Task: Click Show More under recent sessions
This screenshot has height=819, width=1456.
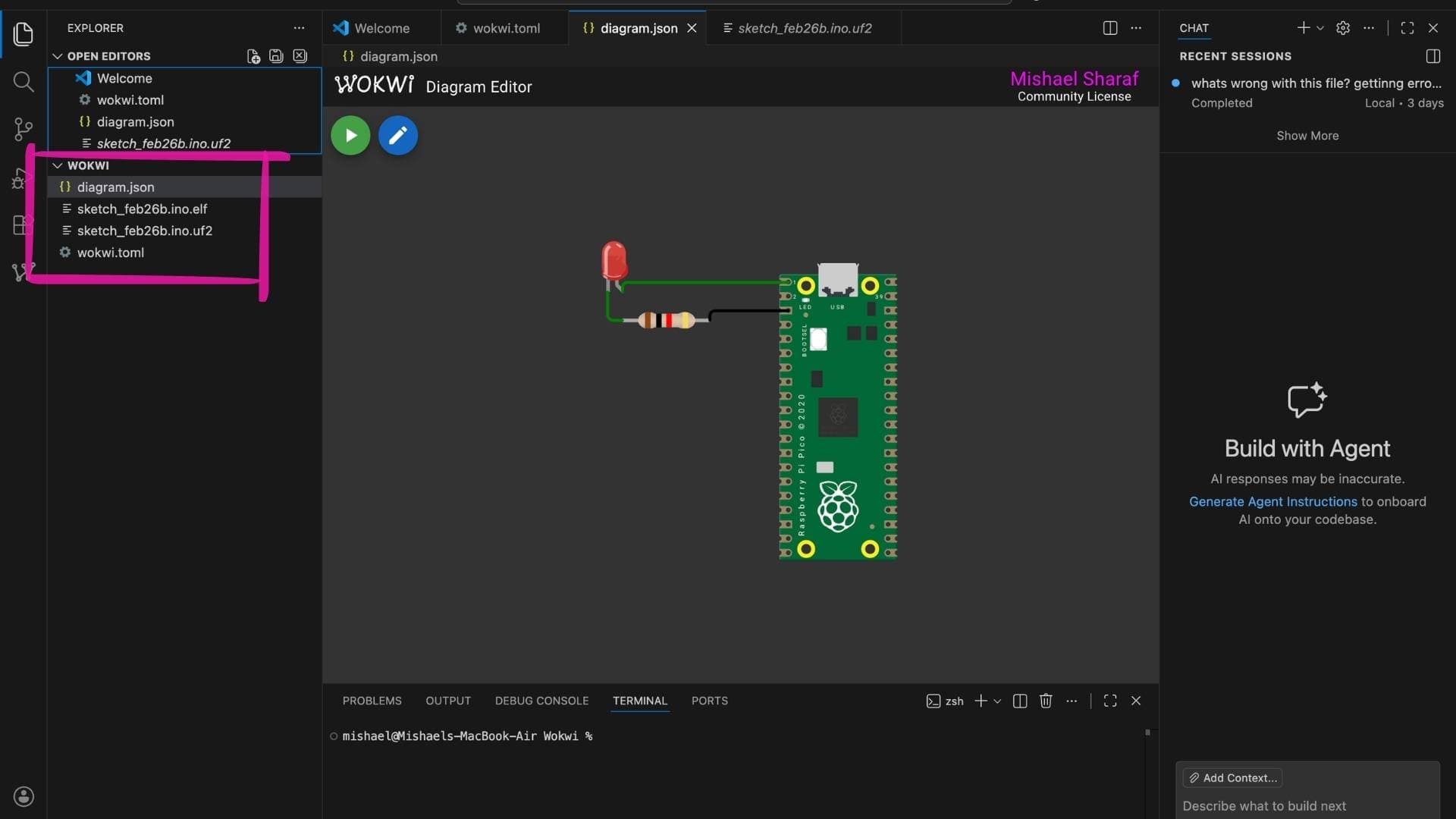Action: (x=1307, y=136)
